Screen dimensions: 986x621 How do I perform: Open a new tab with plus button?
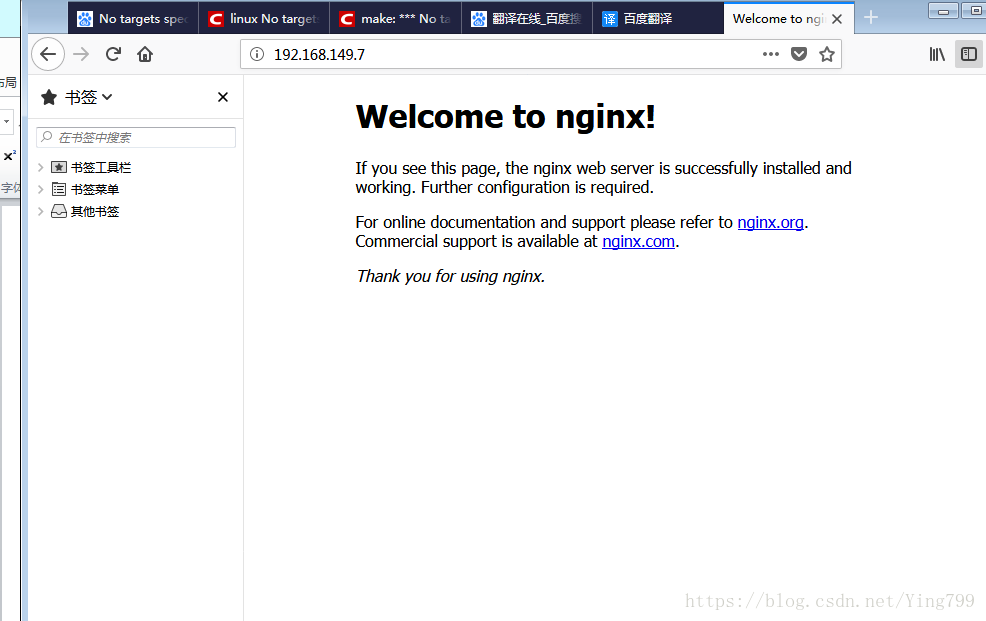(871, 18)
